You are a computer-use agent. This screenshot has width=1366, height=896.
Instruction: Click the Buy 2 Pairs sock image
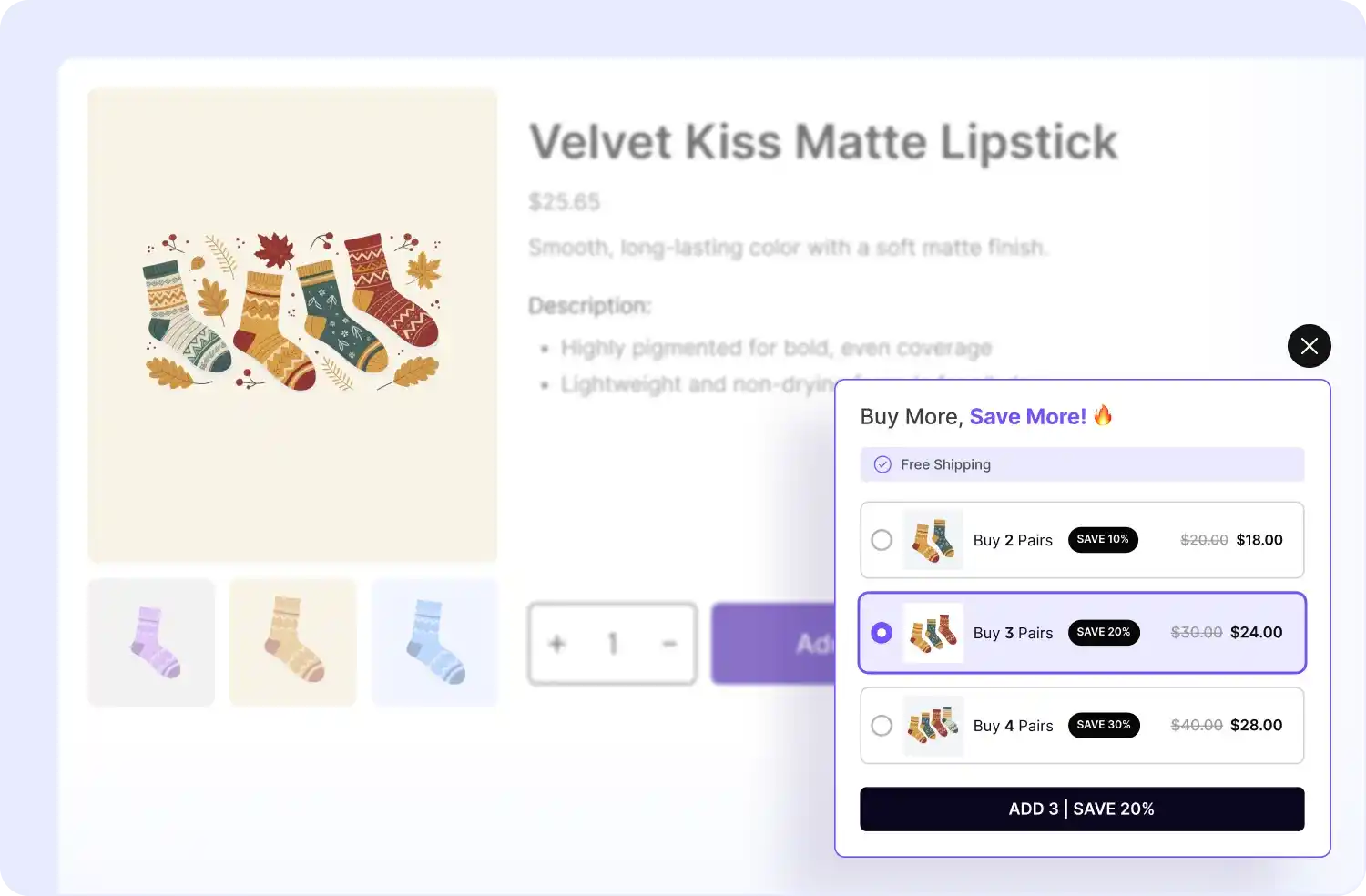pos(933,540)
